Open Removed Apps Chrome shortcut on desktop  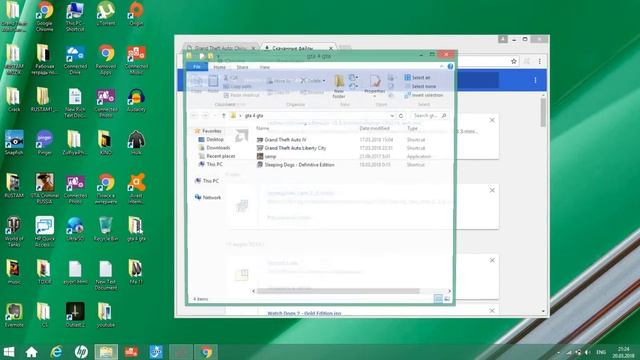click(x=106, y=60)
